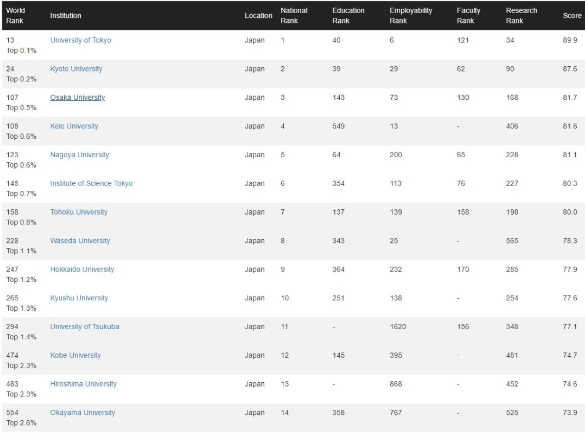Open the Kyushu University link
Screen dimensions: 585x435
(79, 298)
